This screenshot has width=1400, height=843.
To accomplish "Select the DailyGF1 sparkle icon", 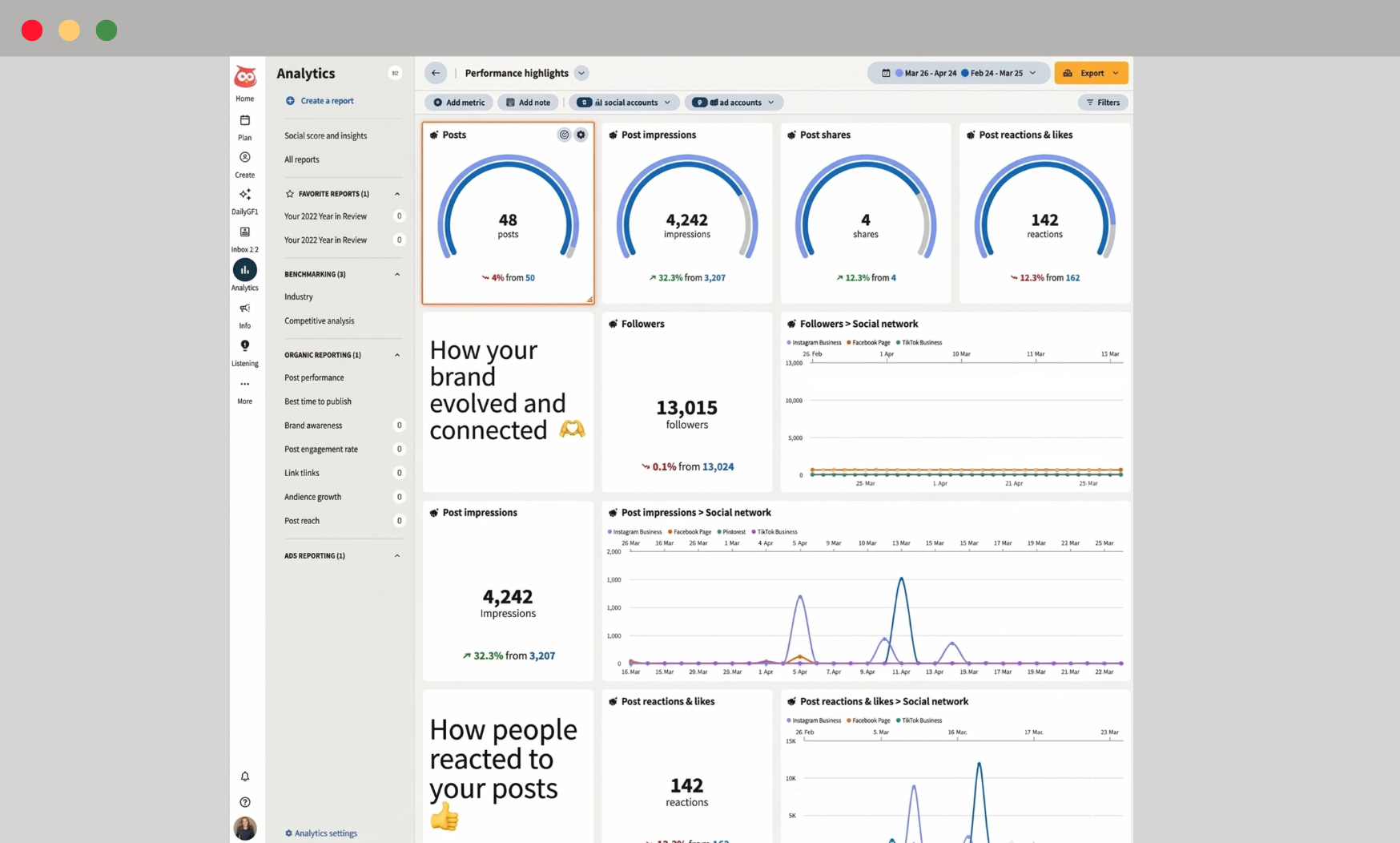I will (x=245, y=196).
